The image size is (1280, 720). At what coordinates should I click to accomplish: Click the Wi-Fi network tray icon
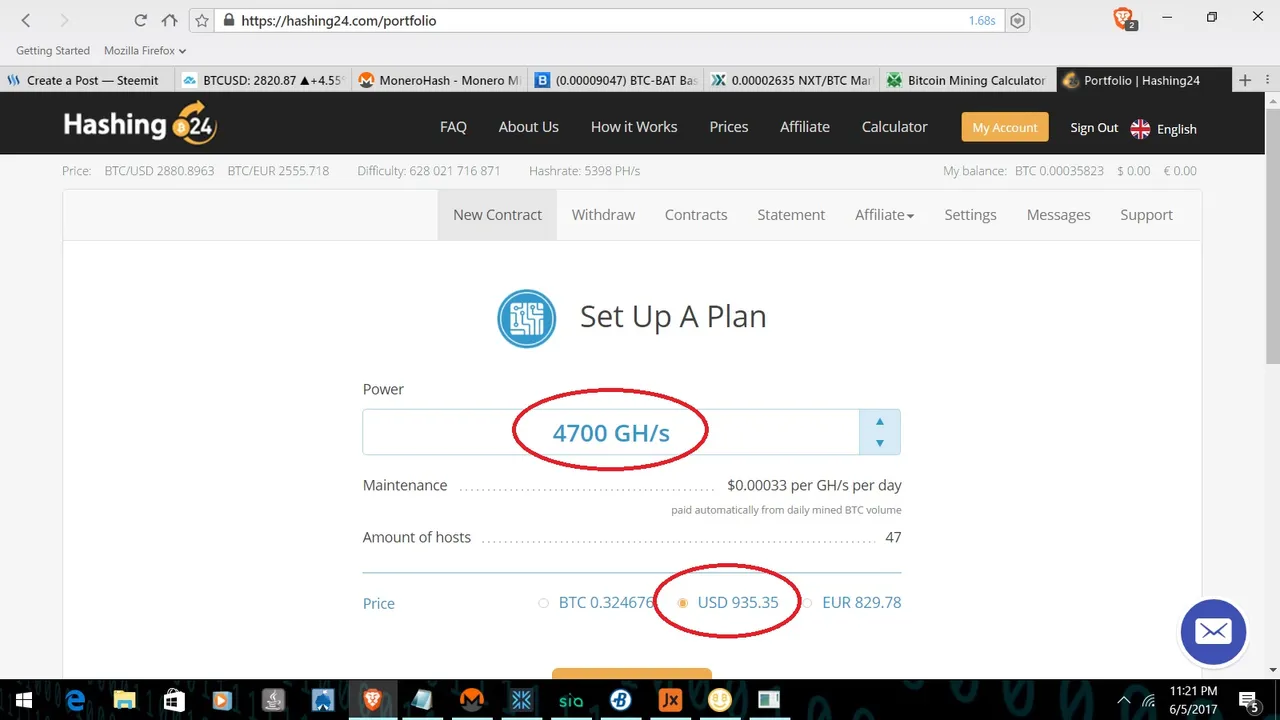click(1149, 700)
